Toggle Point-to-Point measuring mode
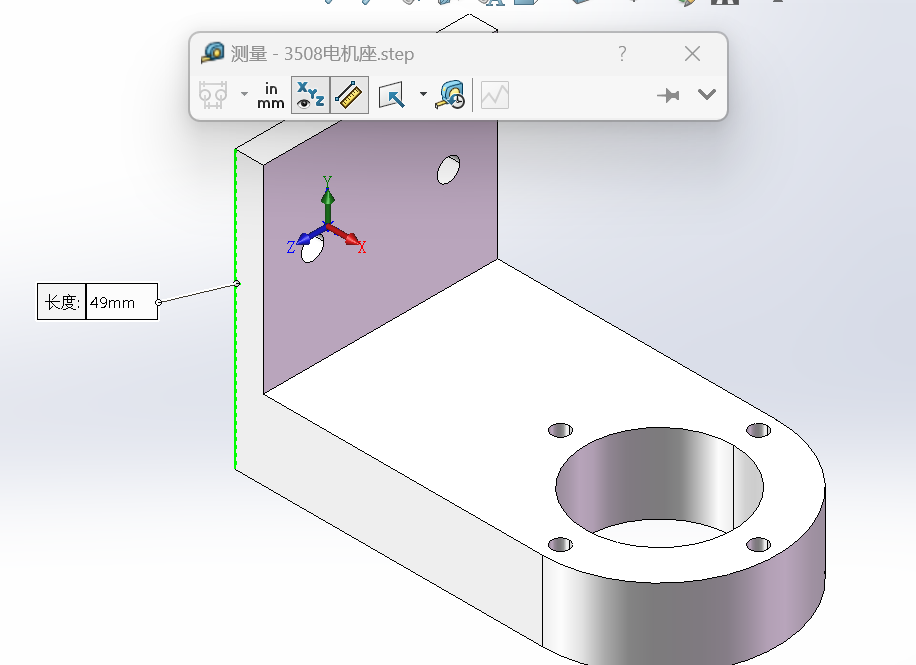 [349, 95]
